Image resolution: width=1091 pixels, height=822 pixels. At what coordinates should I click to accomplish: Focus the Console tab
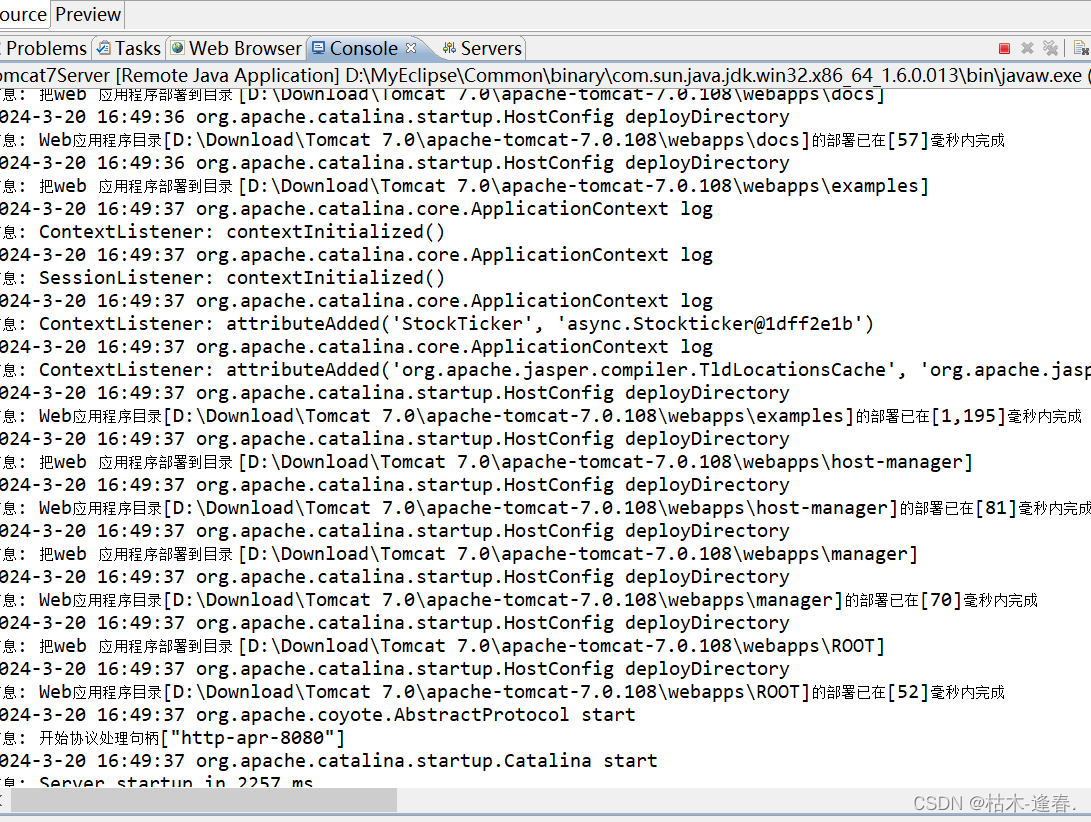pos(362,47)
